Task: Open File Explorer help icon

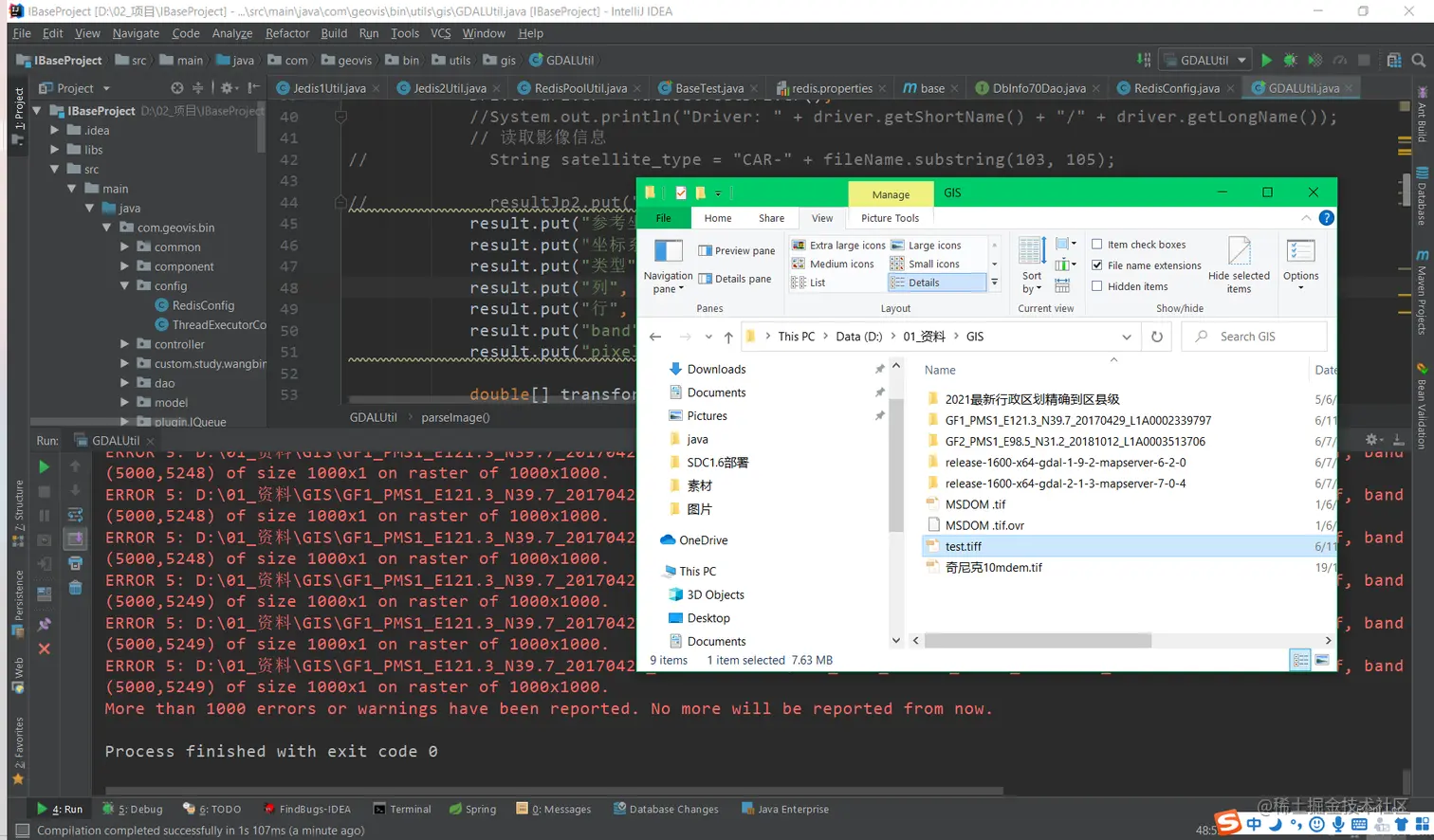Action: coord(1327,218)
